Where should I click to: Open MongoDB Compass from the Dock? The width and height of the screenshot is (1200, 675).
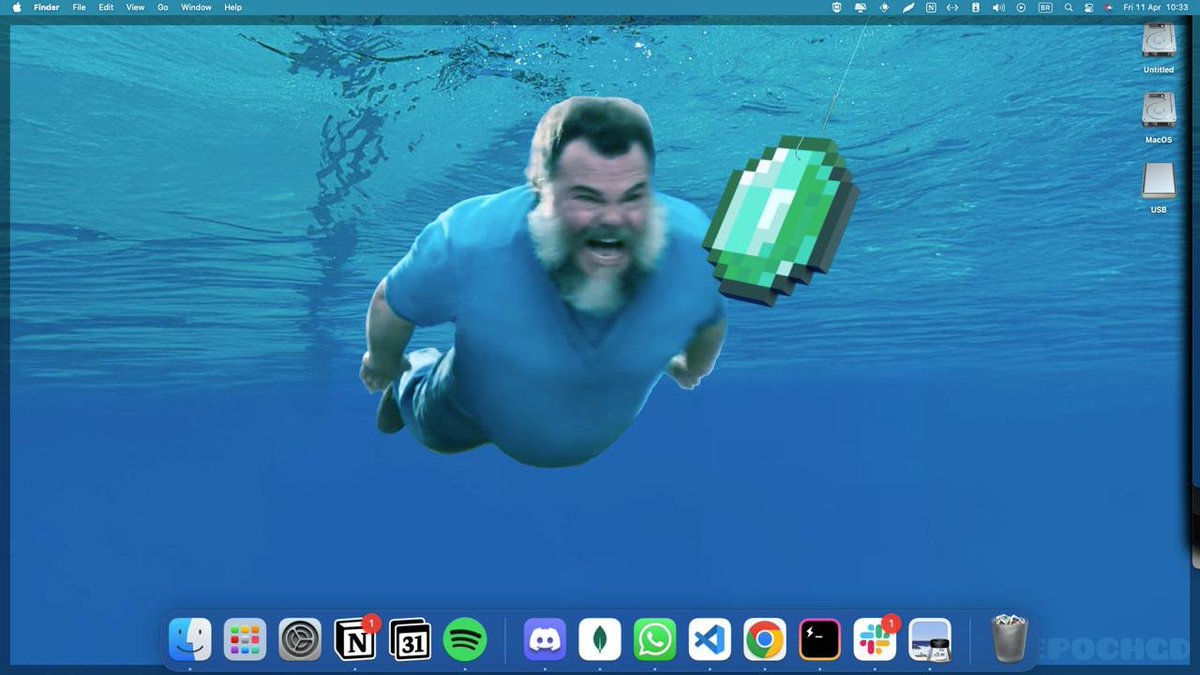pos(600,639)
